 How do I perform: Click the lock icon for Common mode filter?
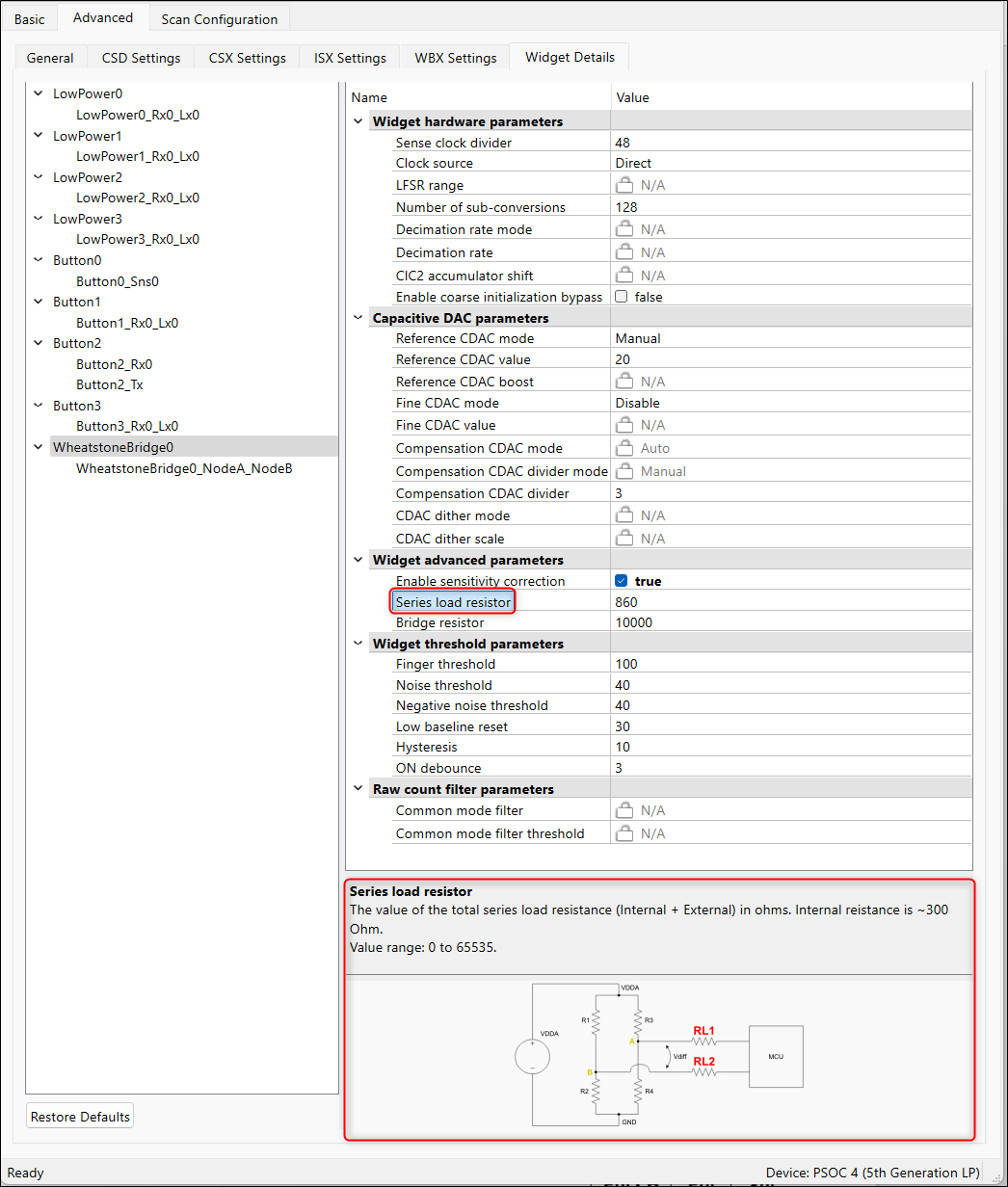pos(624,810)
